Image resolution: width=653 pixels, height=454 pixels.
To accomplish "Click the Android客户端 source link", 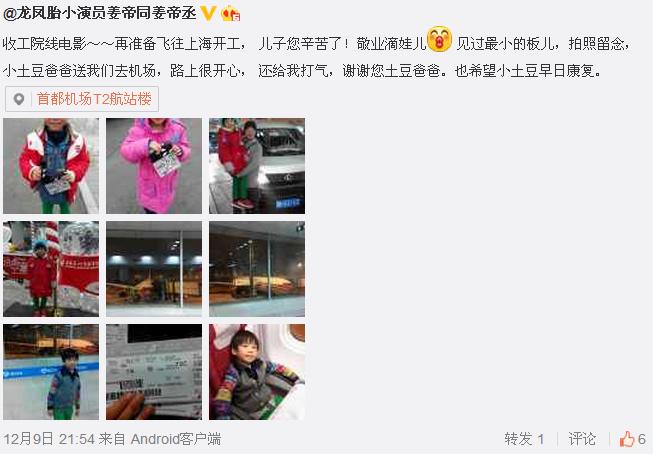I will tap(176, 439).
